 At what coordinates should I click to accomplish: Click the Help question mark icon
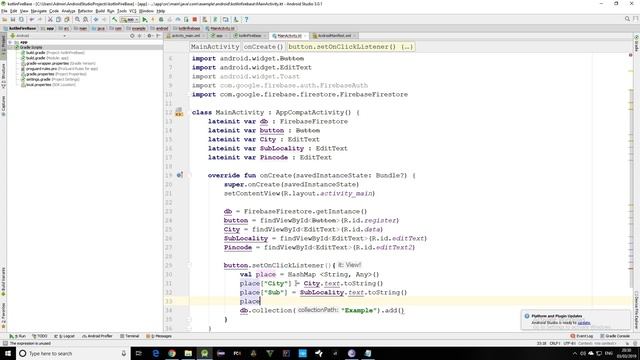click(x=246, y=20)
